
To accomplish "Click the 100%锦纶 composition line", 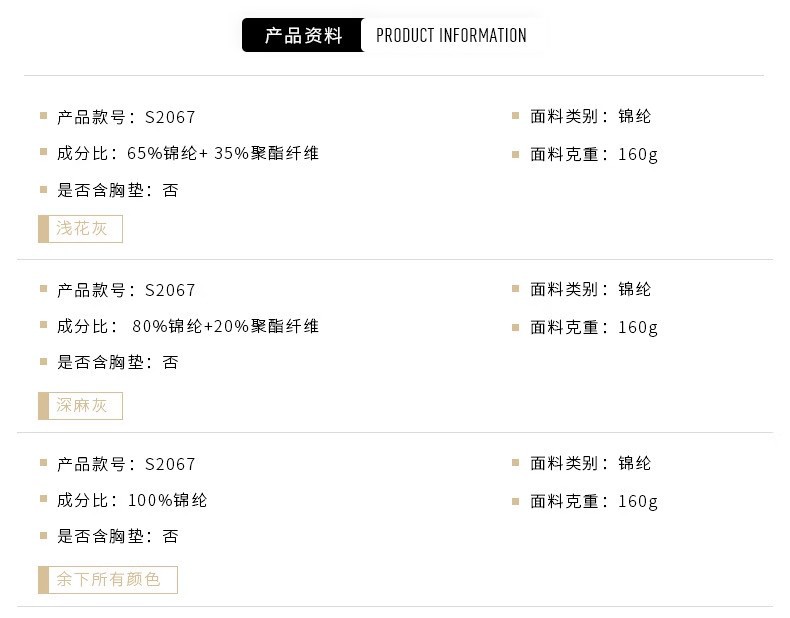I will coord(168,500).
